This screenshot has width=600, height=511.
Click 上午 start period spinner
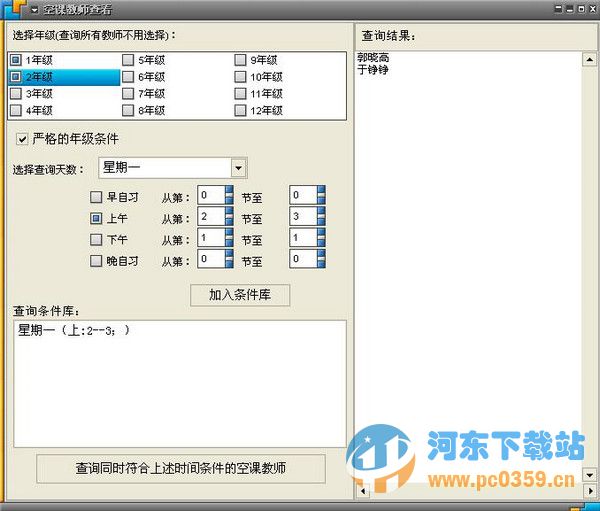coord(229,216)
